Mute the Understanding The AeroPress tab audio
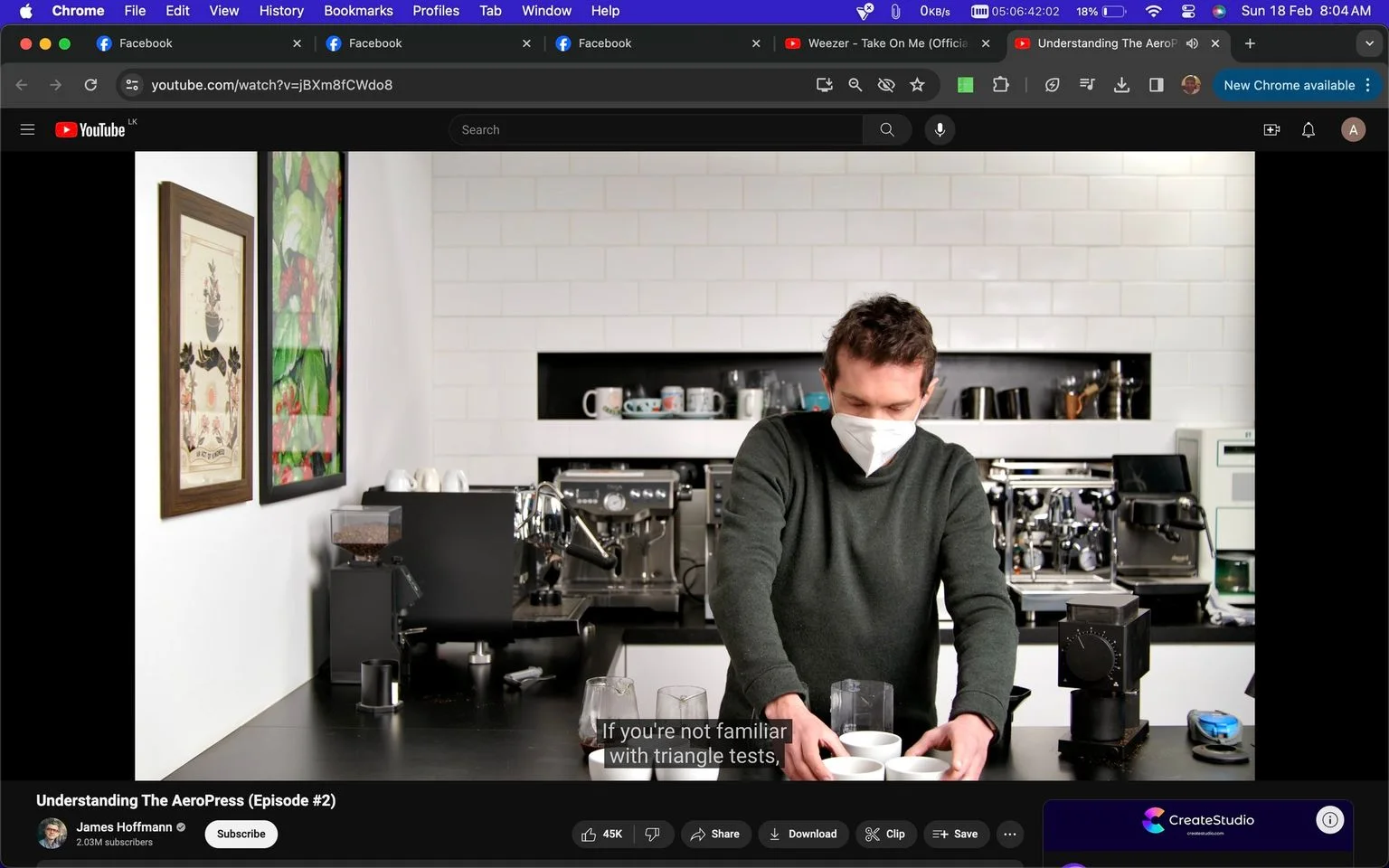1389x868 pixels. tap(1192, 43)
